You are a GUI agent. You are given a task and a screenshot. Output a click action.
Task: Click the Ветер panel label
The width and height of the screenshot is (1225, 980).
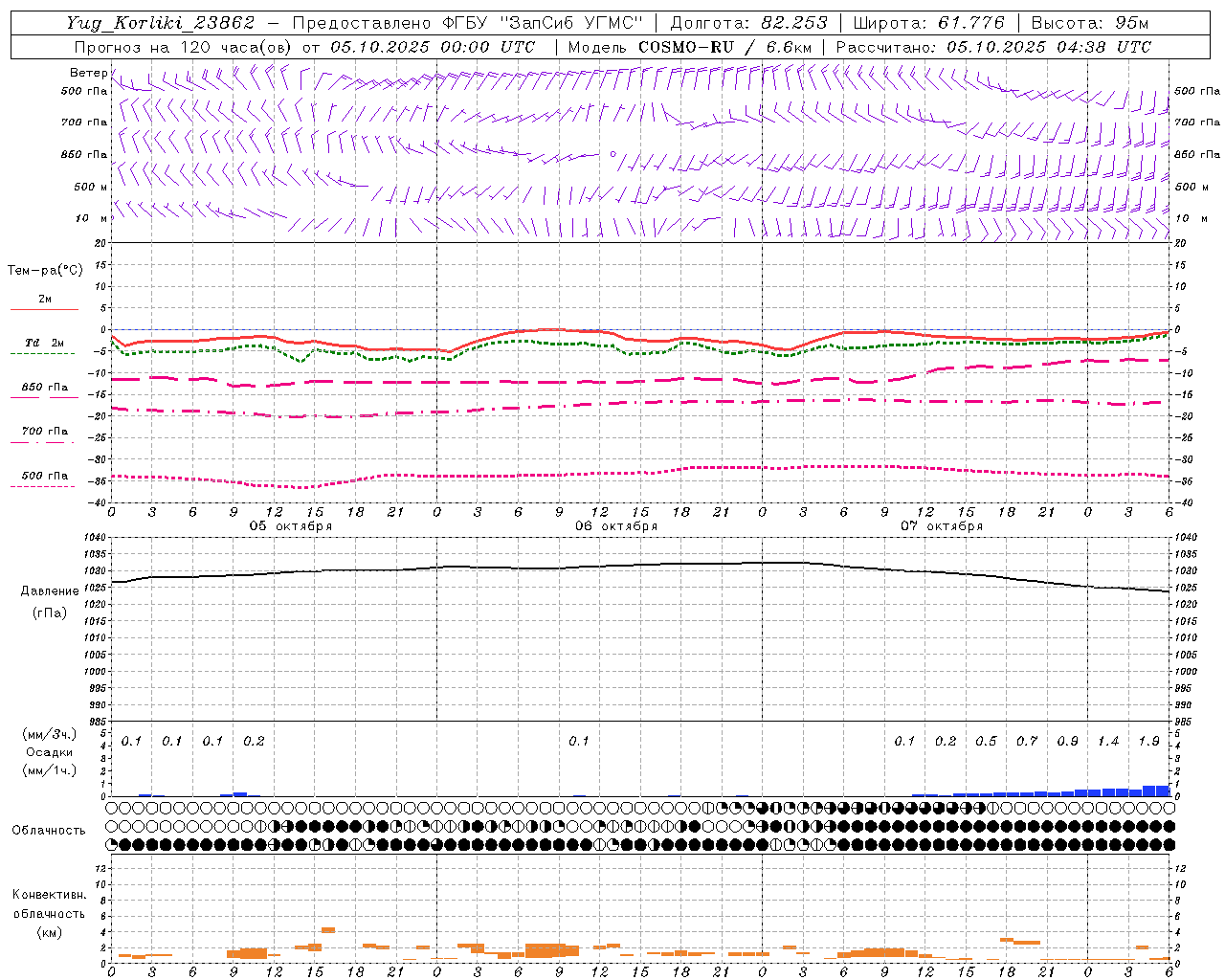(88, 73)
